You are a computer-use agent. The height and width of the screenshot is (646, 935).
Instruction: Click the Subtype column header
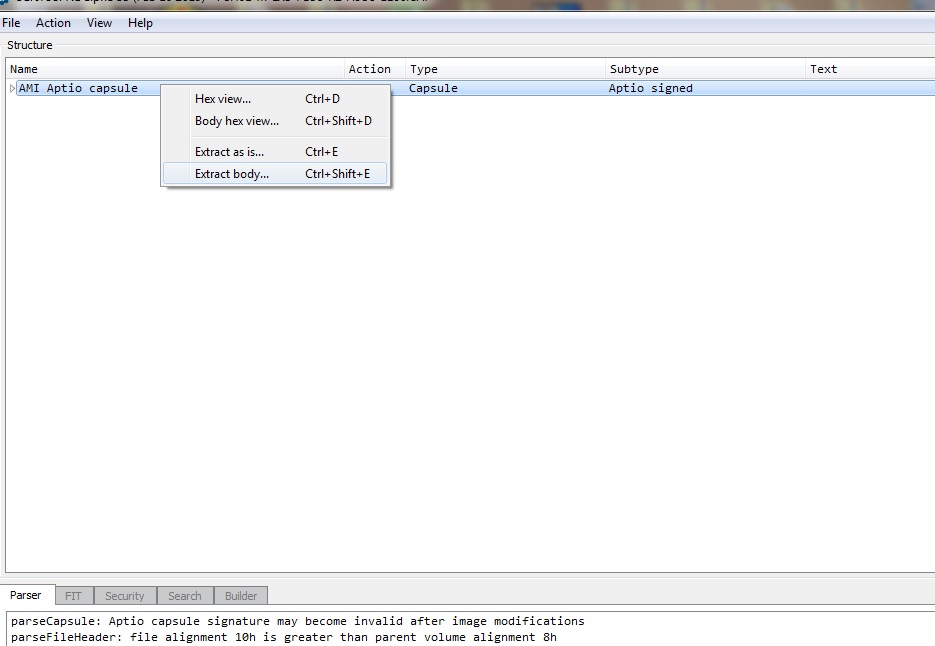(x=705, y=69)
